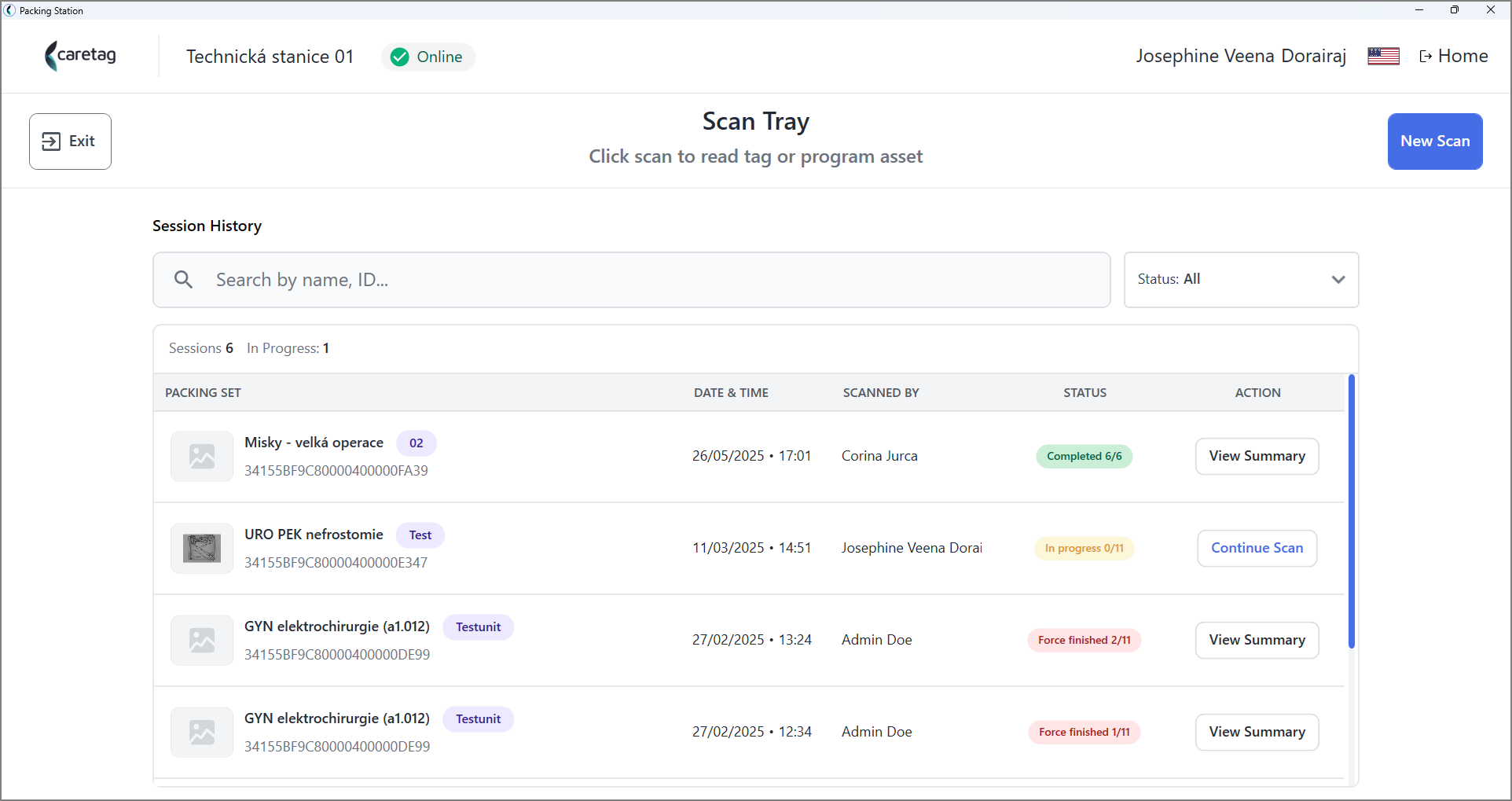Select the PACKING SET column header

pyautogui.click(x=203, y=393)
